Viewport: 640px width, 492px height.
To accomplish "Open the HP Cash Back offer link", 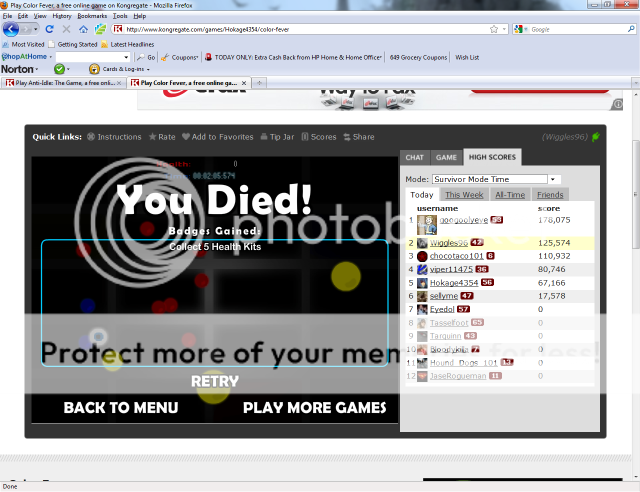I will click(x=293, y=57).
